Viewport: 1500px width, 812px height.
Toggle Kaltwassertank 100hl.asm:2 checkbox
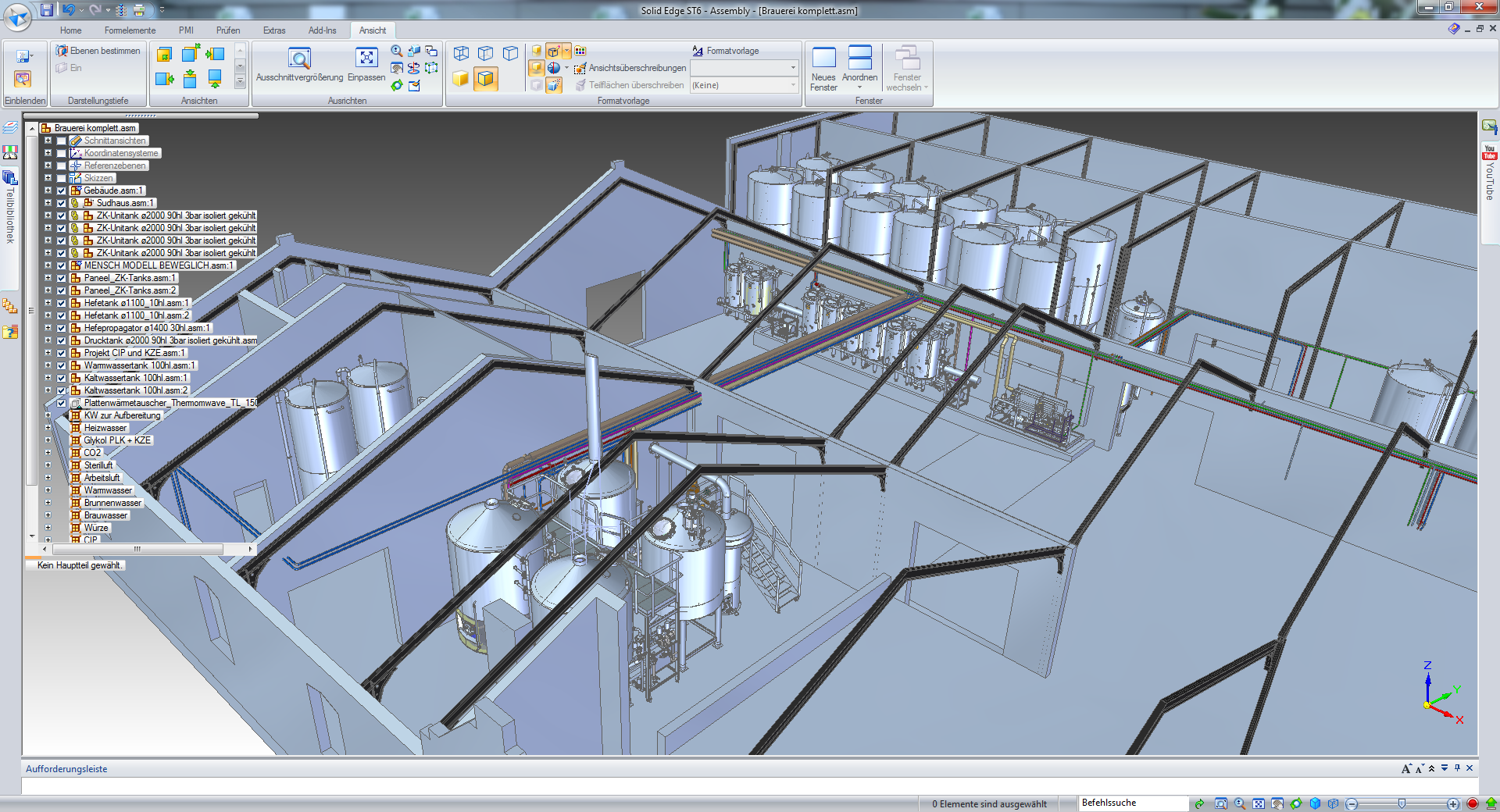coord(62,390)
